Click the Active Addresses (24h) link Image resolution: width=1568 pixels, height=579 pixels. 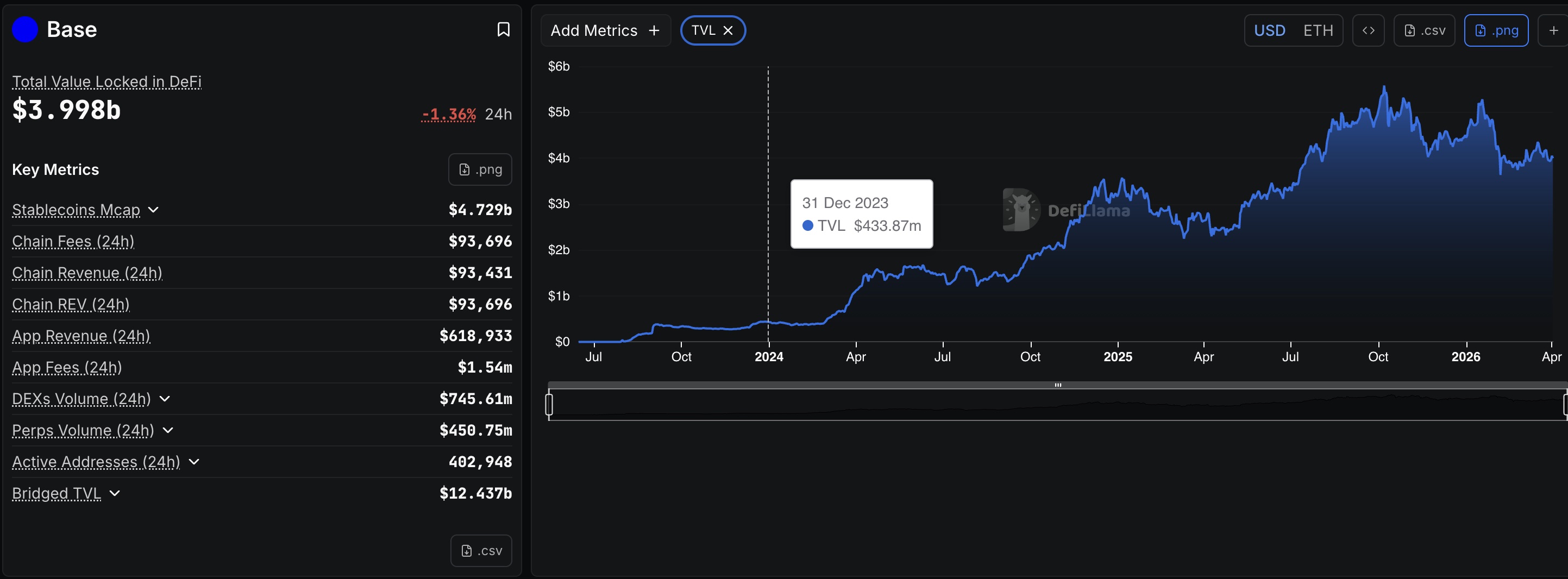click(95, 462)
